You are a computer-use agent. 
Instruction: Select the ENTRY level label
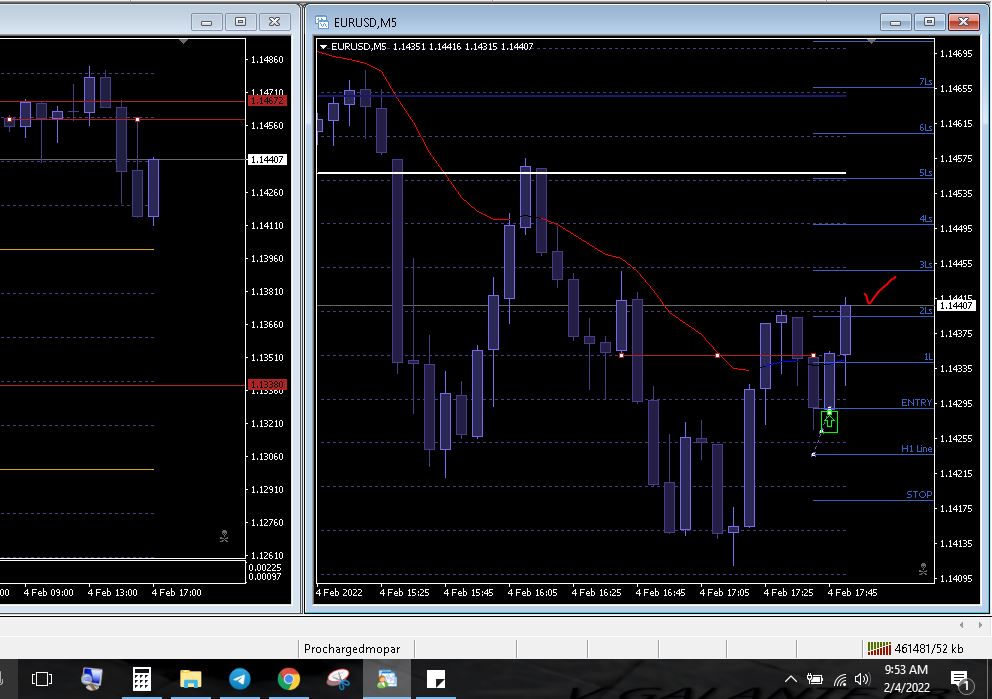[916, 402]
